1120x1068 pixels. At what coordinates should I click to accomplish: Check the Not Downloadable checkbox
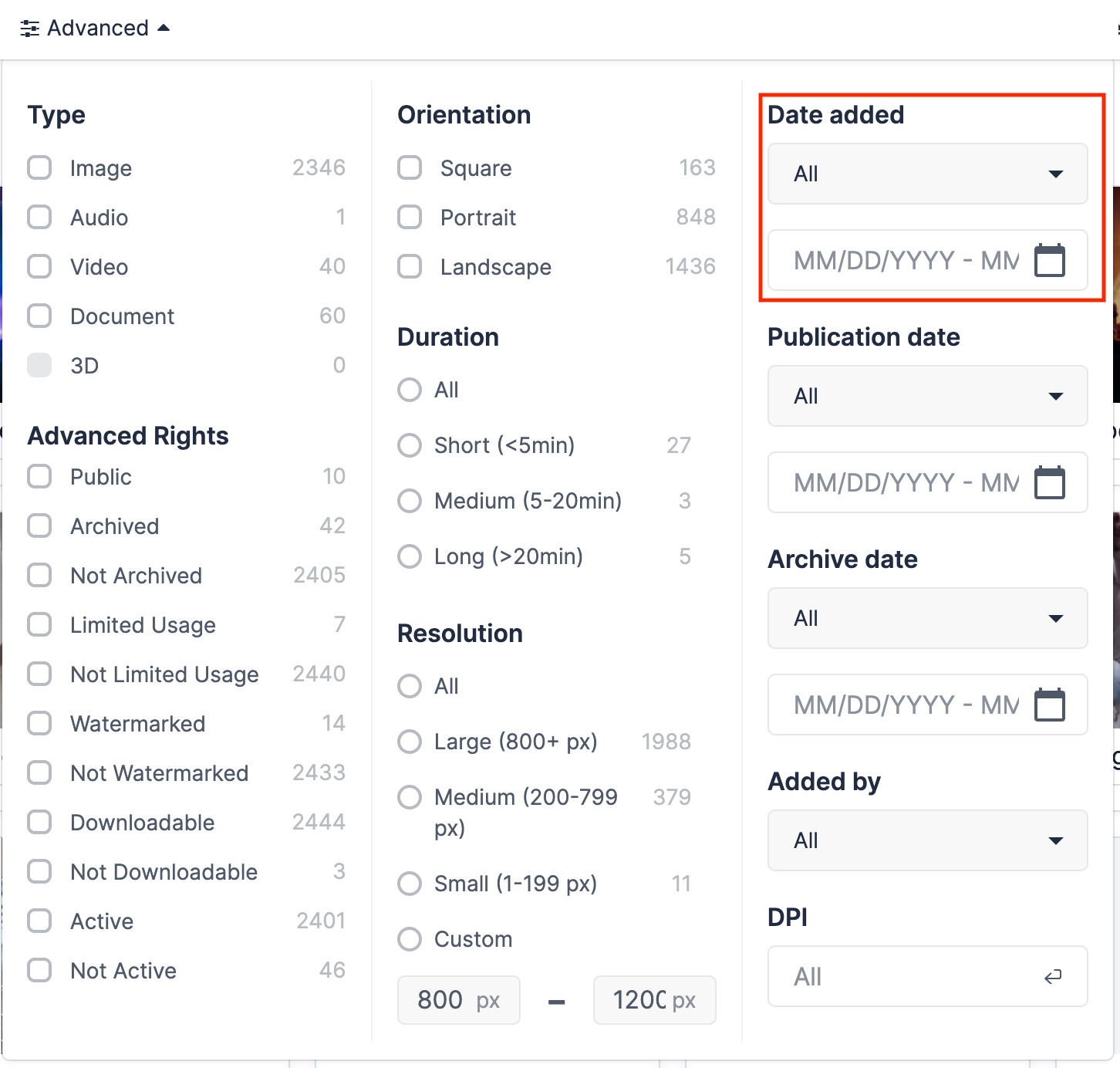pyautogui.click(x=39, y=871)
